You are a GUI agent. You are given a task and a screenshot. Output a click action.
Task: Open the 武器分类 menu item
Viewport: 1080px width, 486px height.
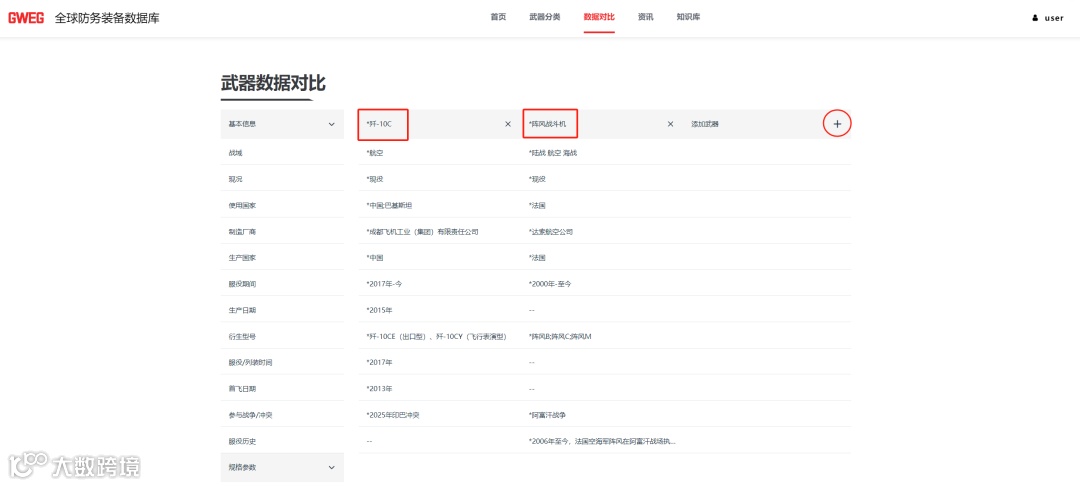[x=544, y=17]
